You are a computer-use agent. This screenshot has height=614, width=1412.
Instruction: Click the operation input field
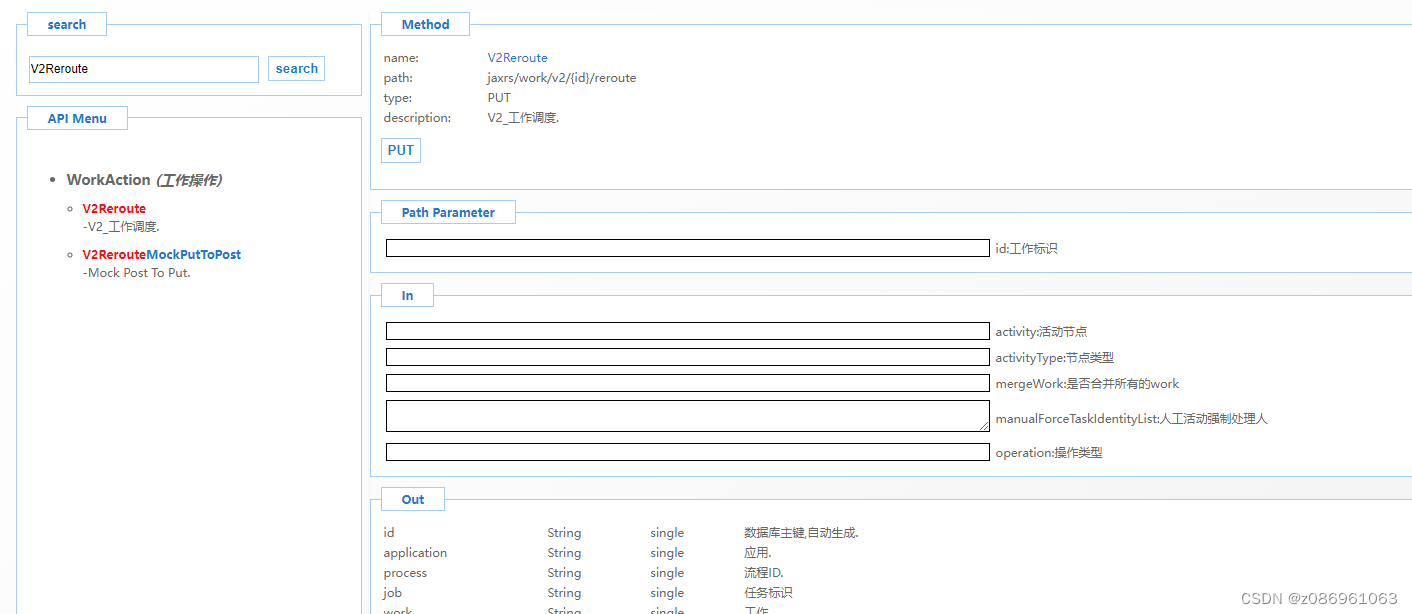[x=685, y=451]
